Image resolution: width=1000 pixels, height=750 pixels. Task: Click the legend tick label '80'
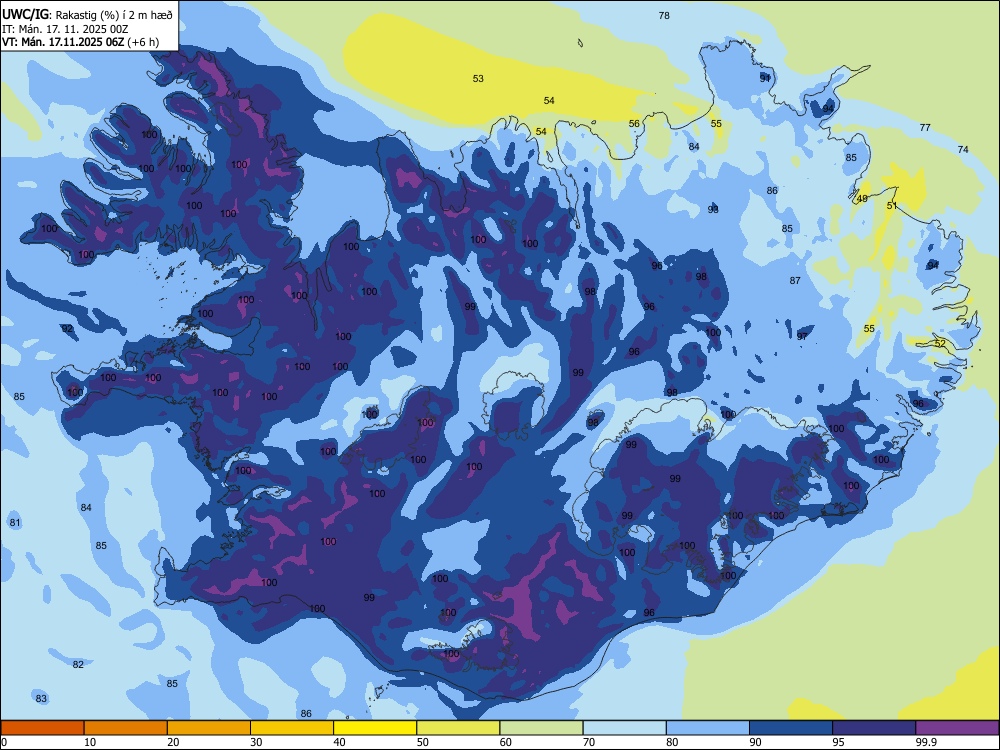point(672,742)
